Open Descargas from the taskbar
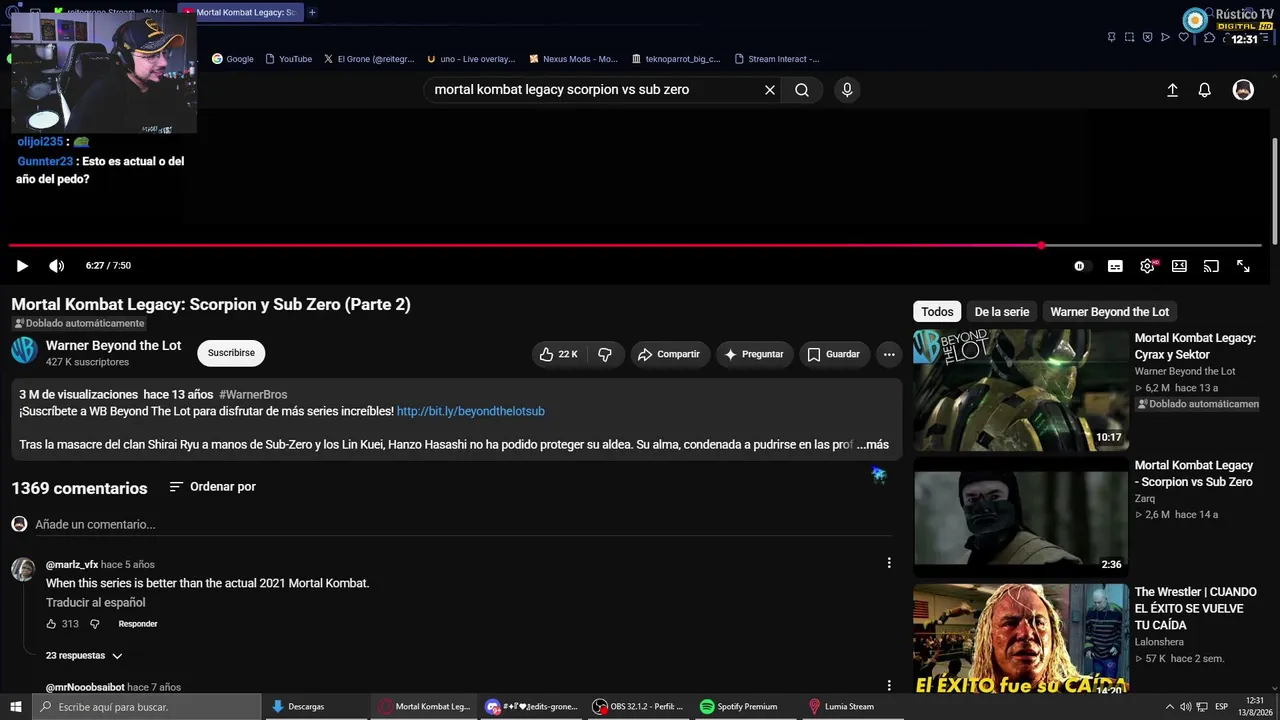The image size is (1280, 720). pos(315,707)
